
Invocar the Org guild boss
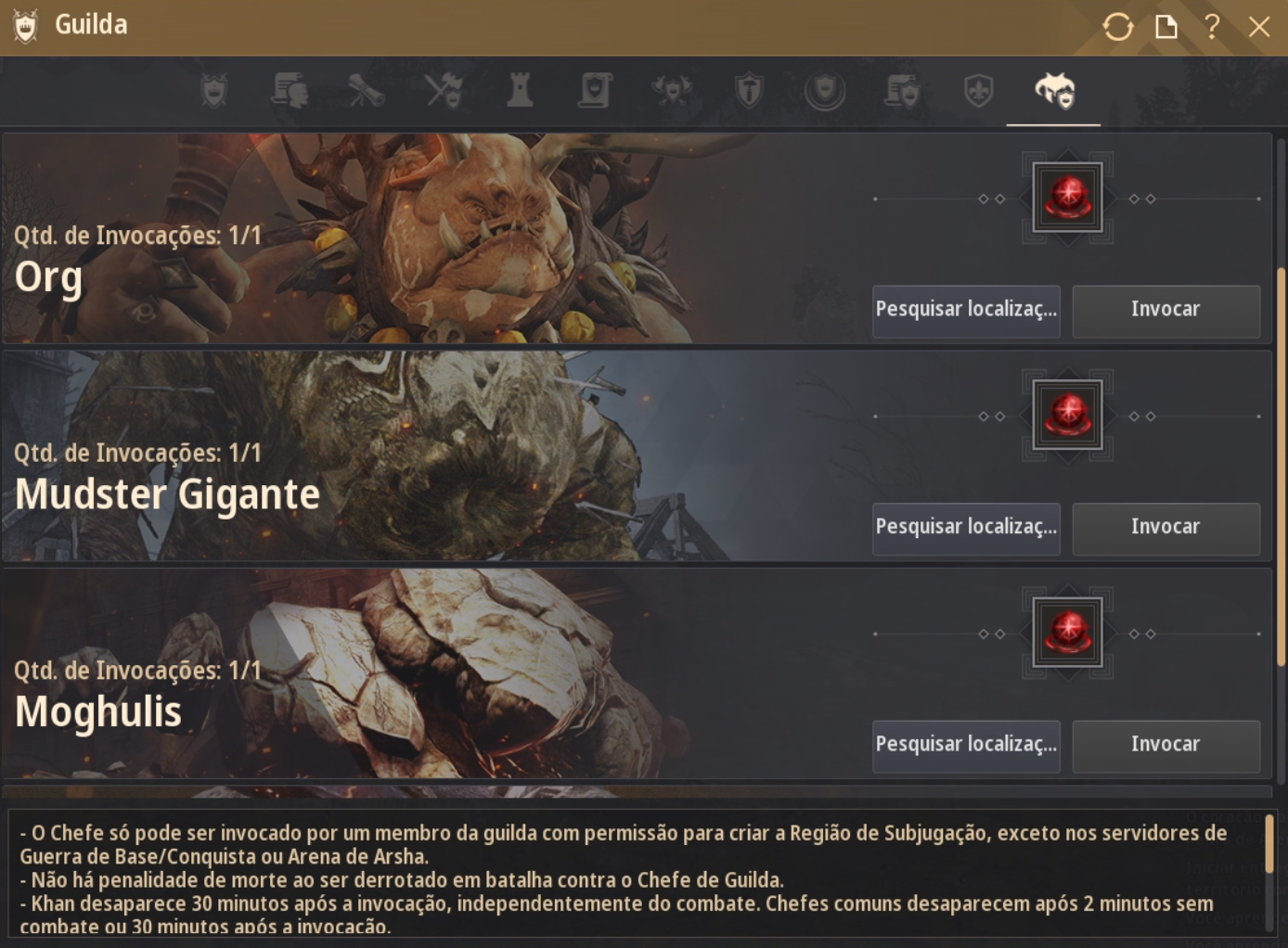[1166, 311]
